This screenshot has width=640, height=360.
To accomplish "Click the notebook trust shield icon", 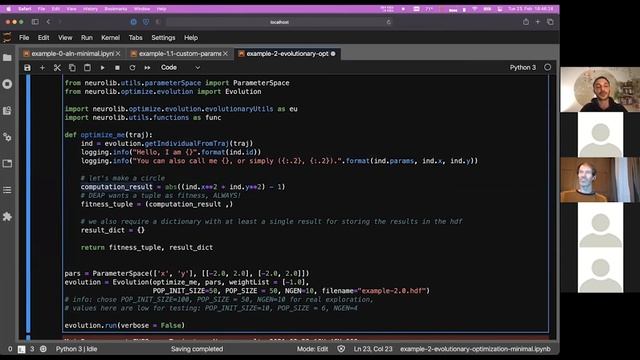I will pyautogui.click(x=341, y=349).
